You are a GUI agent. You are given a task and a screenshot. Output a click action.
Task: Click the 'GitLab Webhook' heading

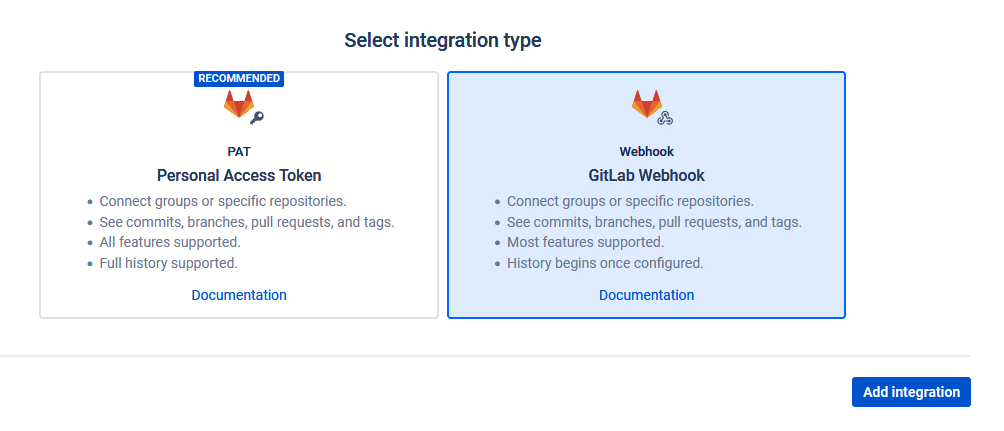click(647, 175)
